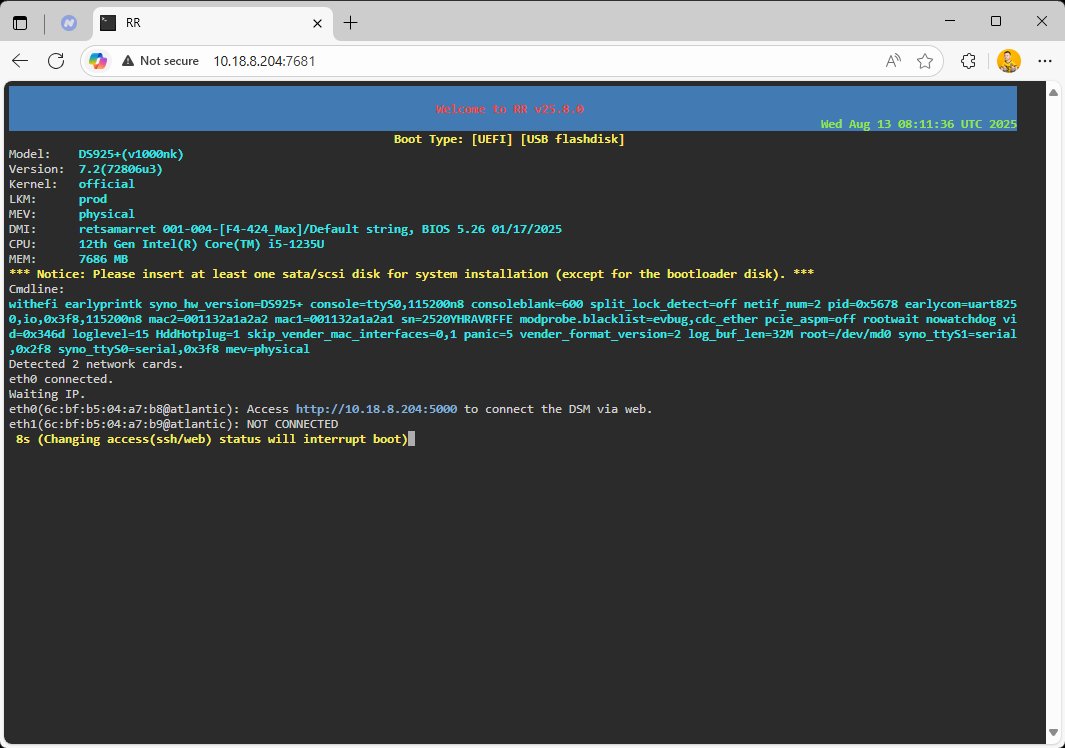Select the RR browser tab
Screen dimensions: 1065x748
[212, 23]
